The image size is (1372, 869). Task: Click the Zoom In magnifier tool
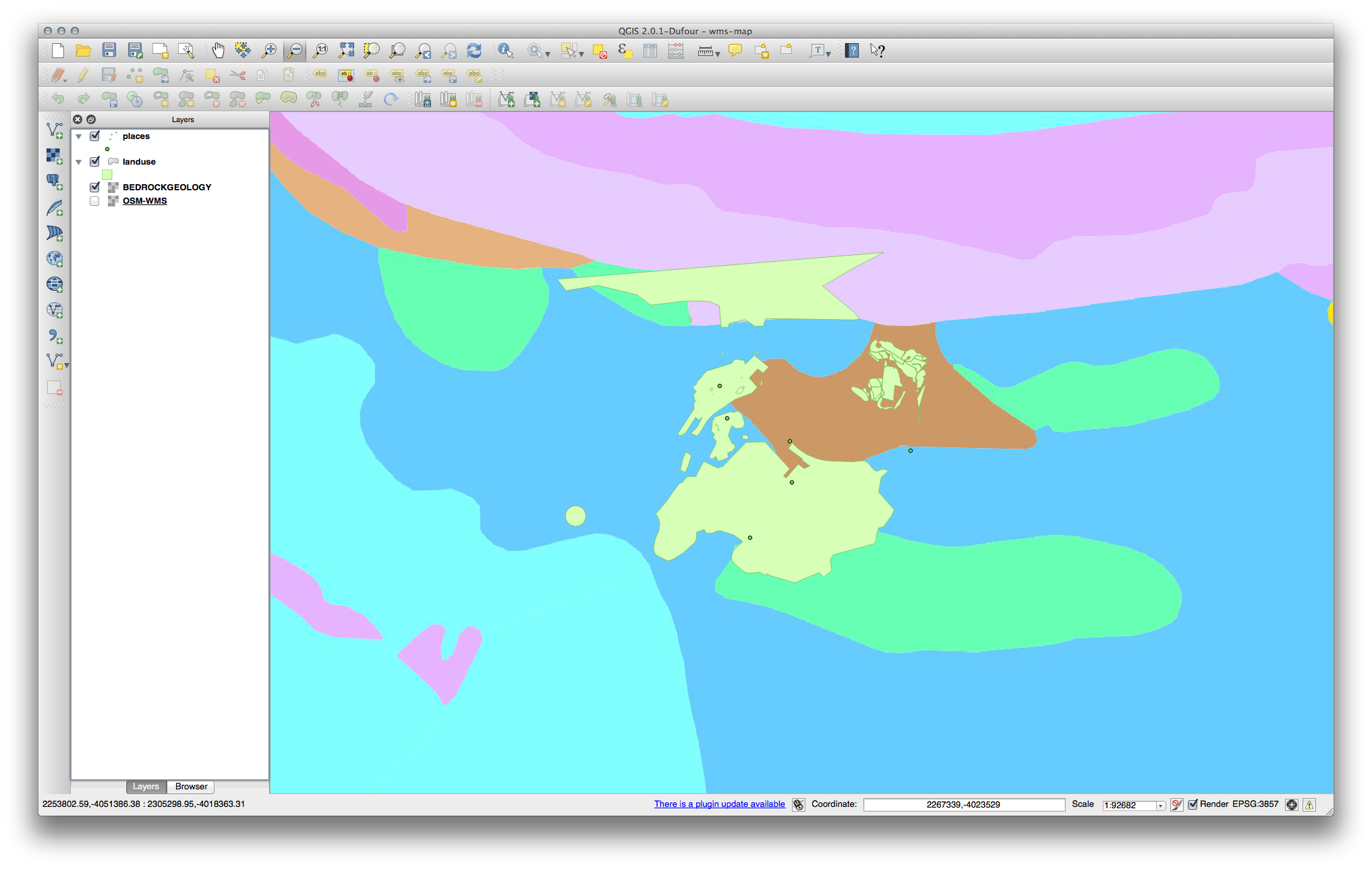coord(269,51)
